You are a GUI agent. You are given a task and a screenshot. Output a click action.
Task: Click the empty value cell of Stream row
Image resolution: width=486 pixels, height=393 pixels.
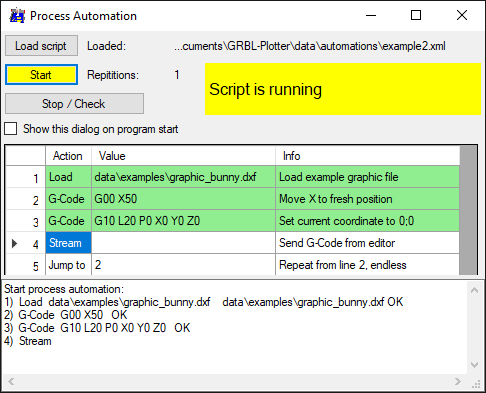click(x=183, y=243)
